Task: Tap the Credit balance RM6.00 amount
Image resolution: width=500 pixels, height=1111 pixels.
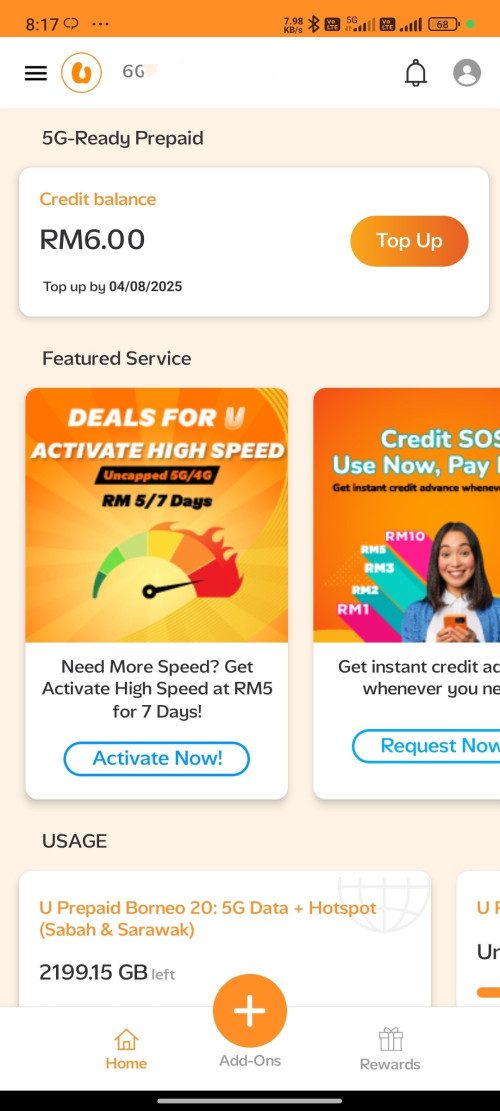Action: pos(92,240)
